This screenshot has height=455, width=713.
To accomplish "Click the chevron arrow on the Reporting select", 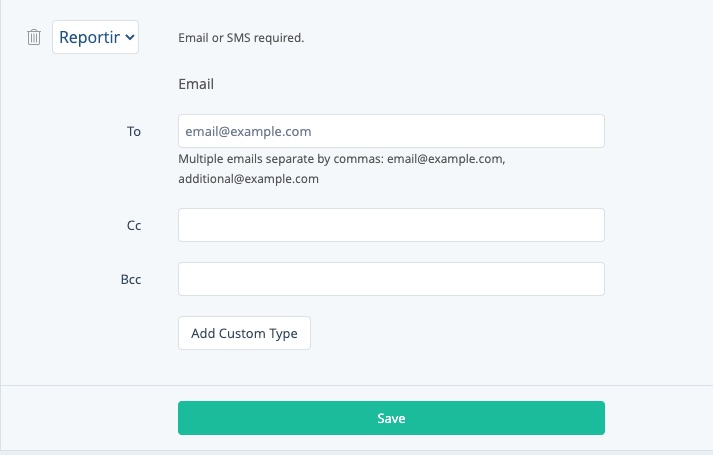I will [130, 38].
